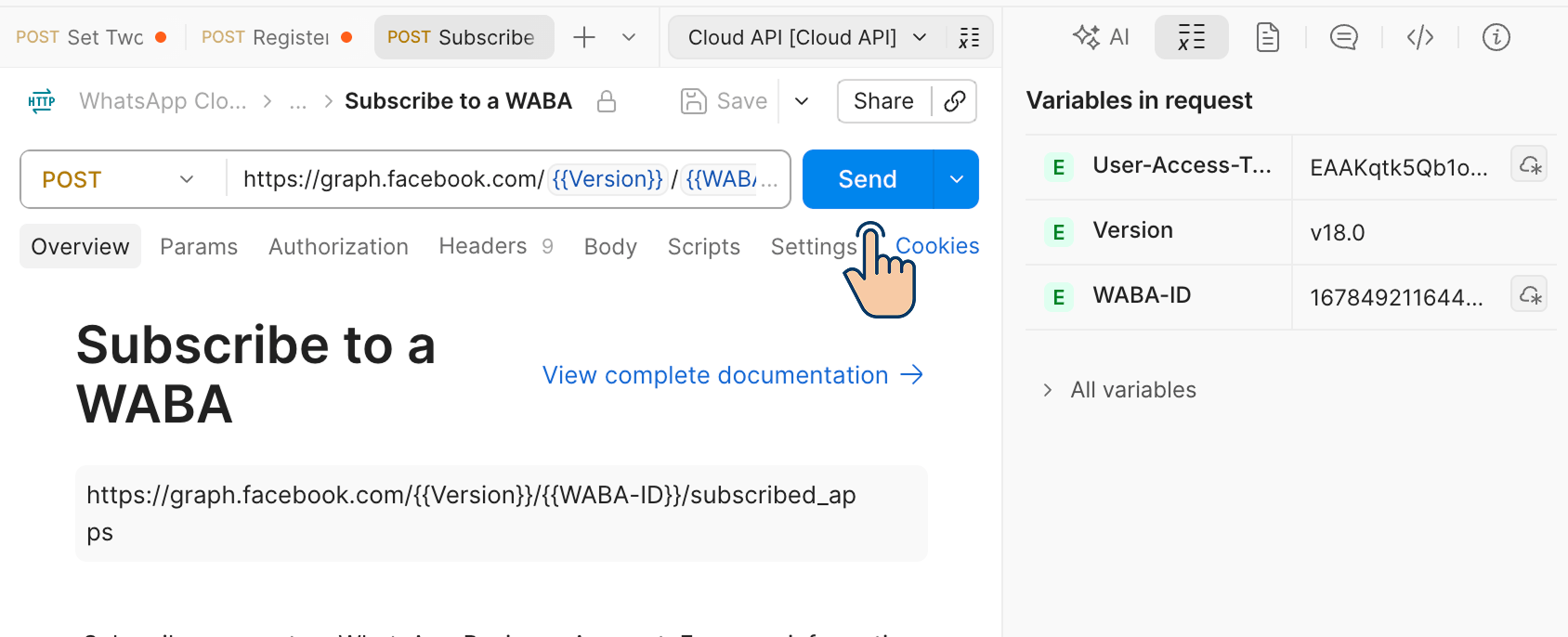
Task: Click the 167849211644... WABA-ID value
Action: pos(1396,297)
